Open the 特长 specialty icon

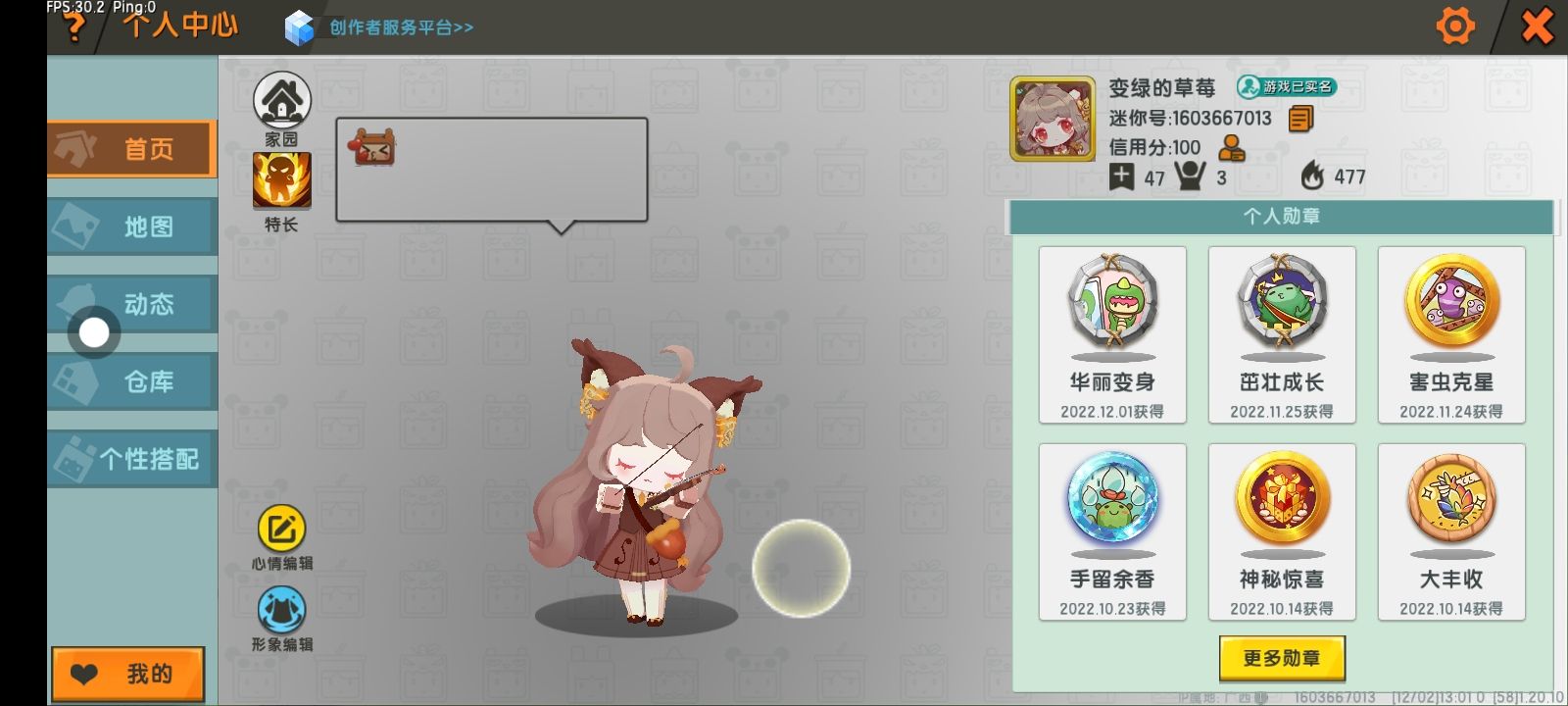[282, 180]
